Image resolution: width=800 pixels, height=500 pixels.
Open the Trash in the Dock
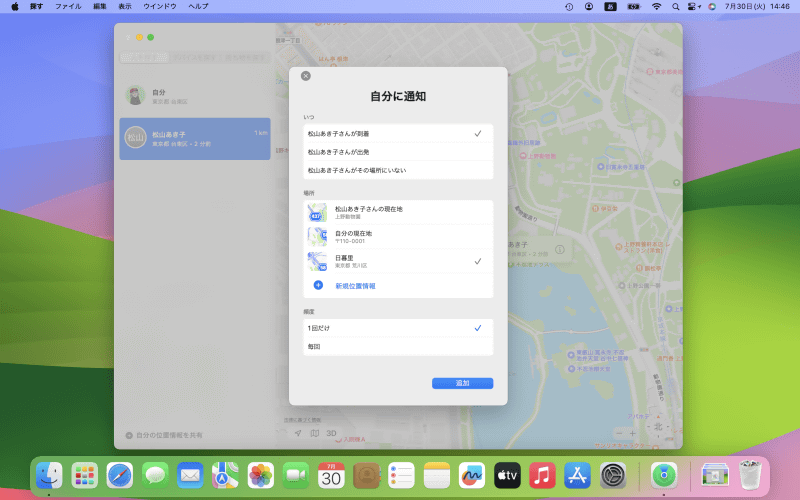click(750, 476)
